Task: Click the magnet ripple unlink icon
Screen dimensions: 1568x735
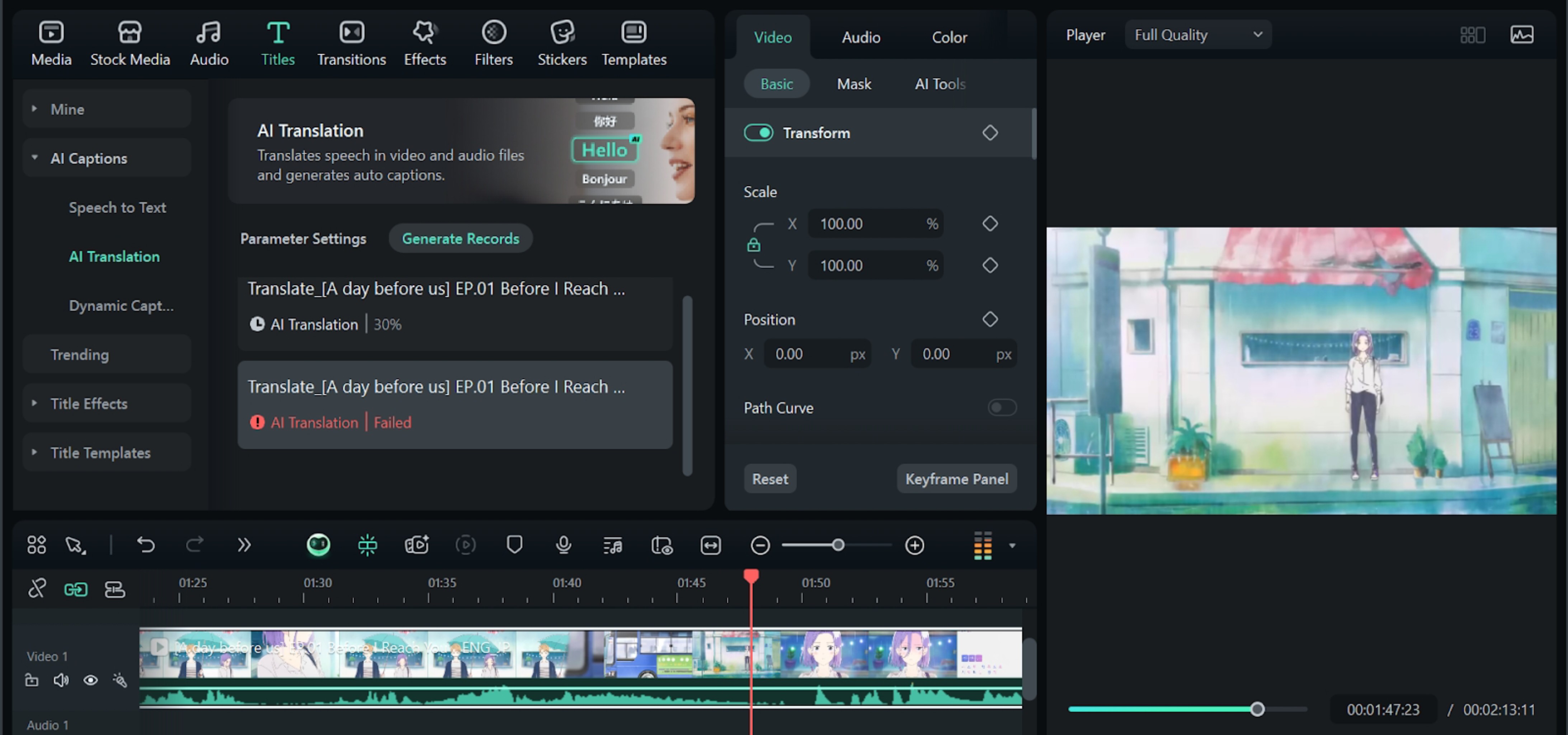Action: point(37,589)
